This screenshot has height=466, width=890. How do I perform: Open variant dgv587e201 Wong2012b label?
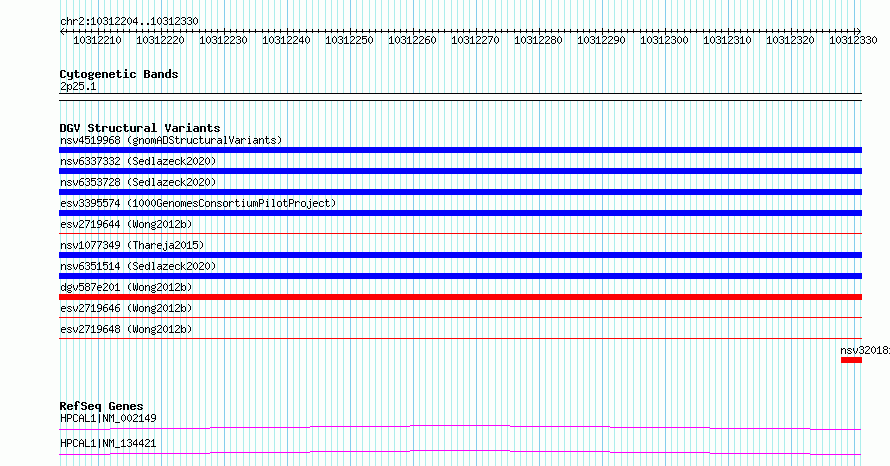(126, 287)
